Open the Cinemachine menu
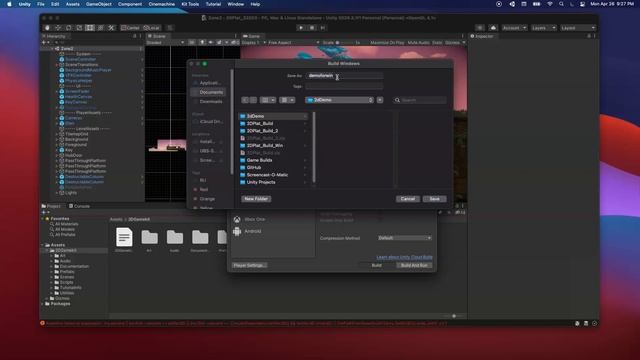 (161, 4)
